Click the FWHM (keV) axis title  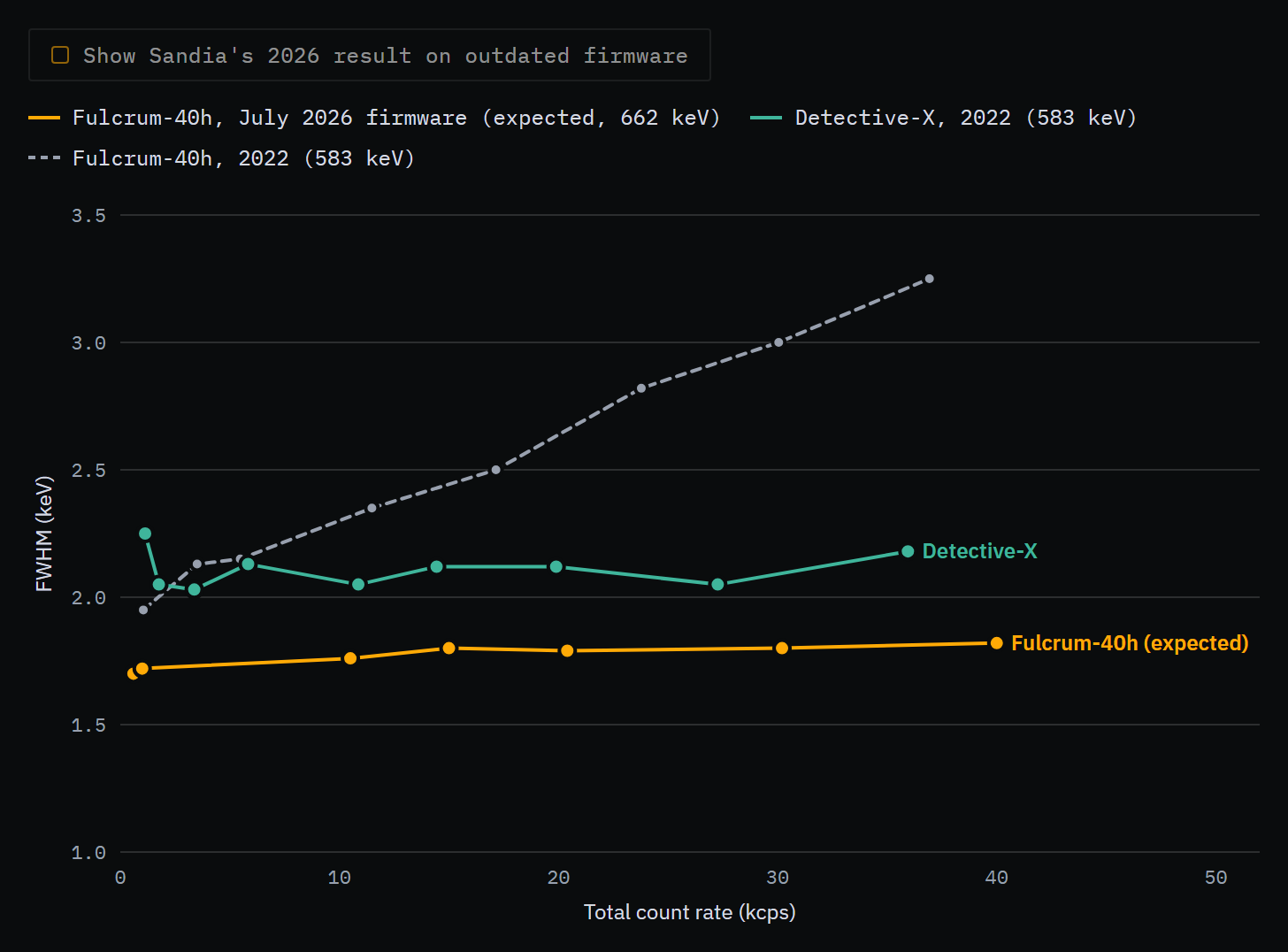pos(44,534)
